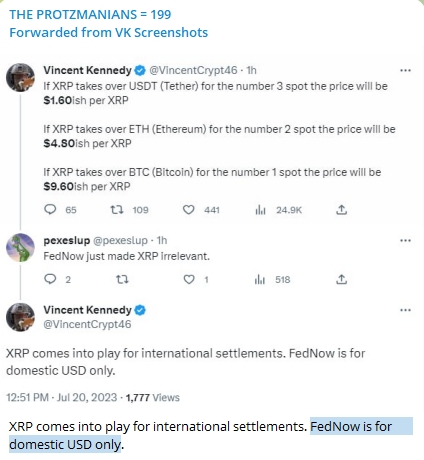
Task: Share pexeslup's tweet
Action: tap(341, 279)
